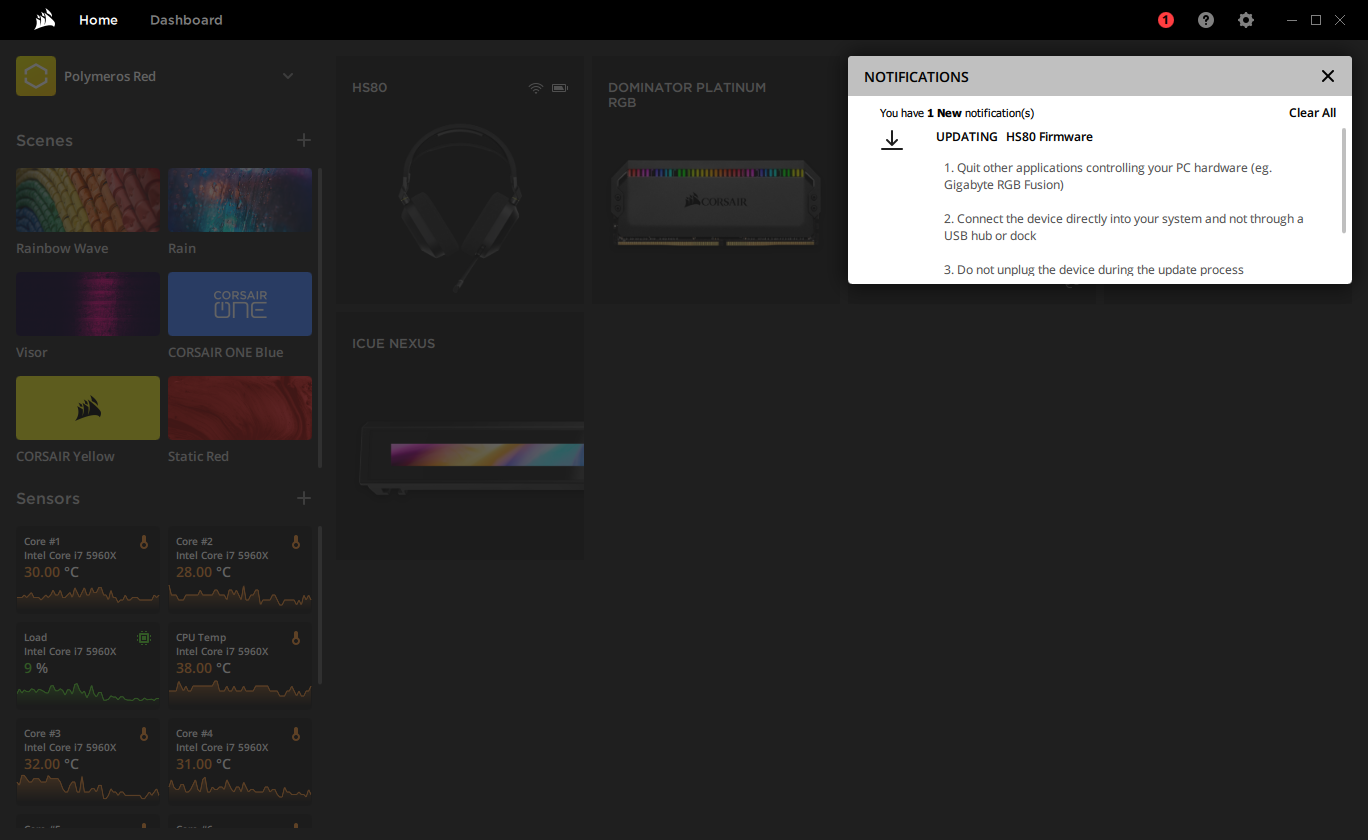The height and width of the screenshot is (840, 1368).
Task: Click the Sensors section heading
Action: coord(48,499)
